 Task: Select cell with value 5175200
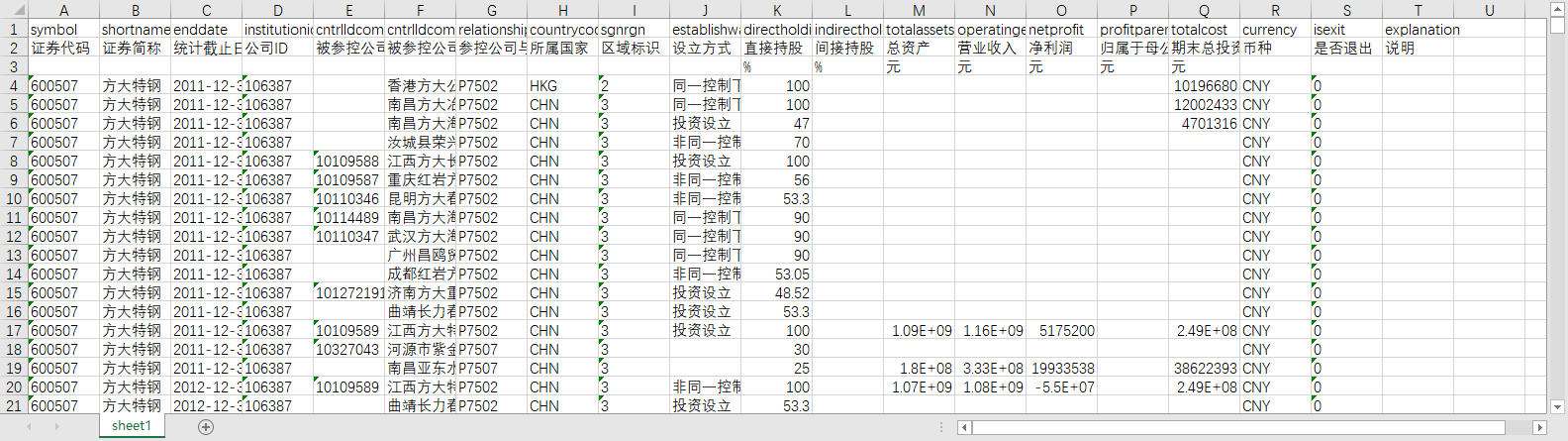pyautogui.click(x=1061, y=331)
